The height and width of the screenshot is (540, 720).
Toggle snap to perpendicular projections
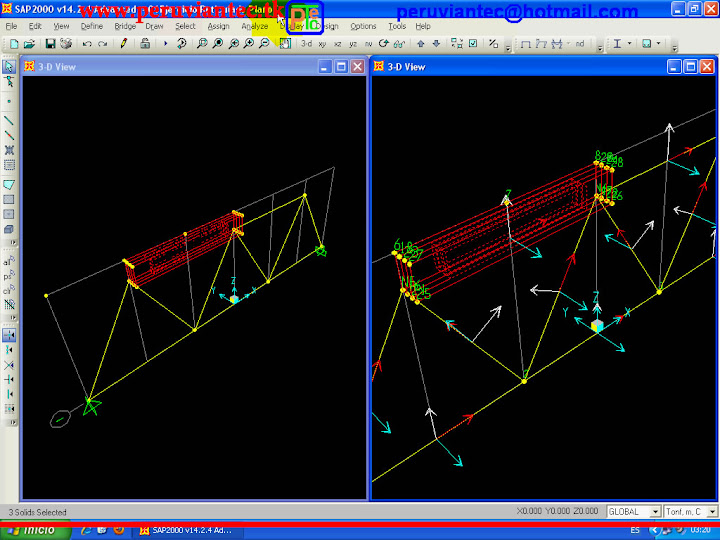(9, 380)
